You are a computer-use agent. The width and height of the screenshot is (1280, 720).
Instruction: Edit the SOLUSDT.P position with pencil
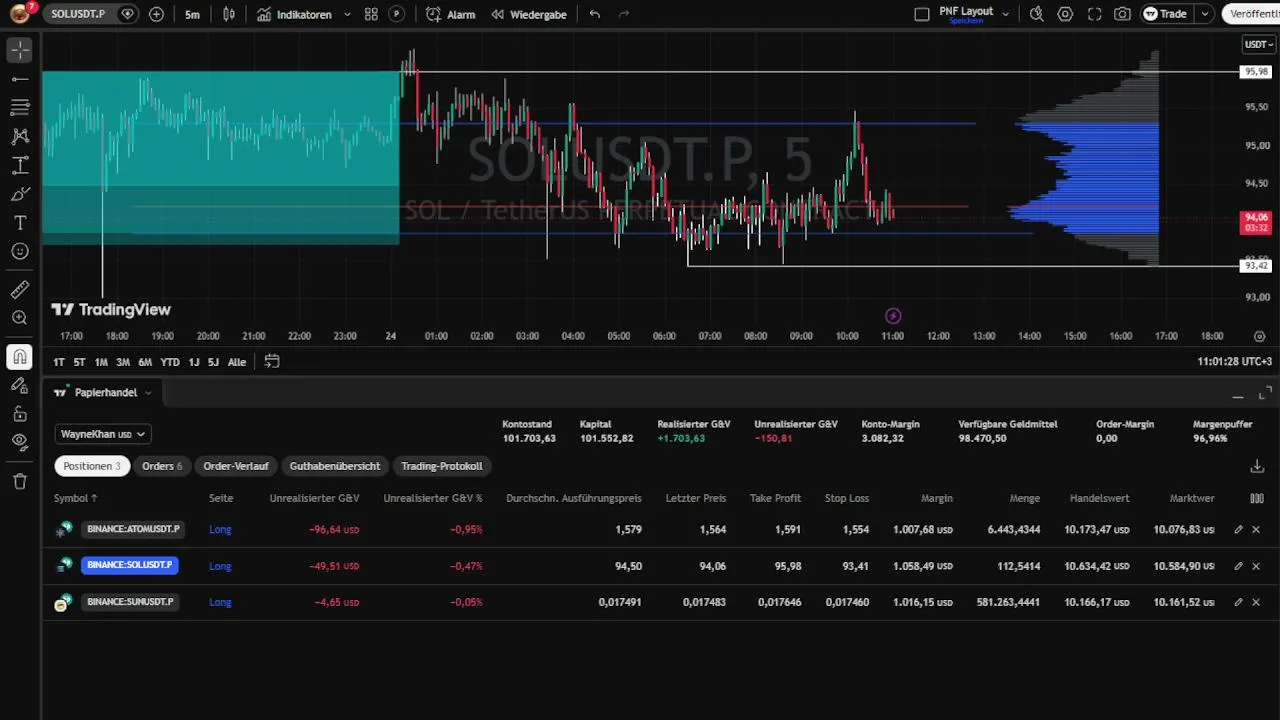pyautogui.click(x=1238, y=566)
